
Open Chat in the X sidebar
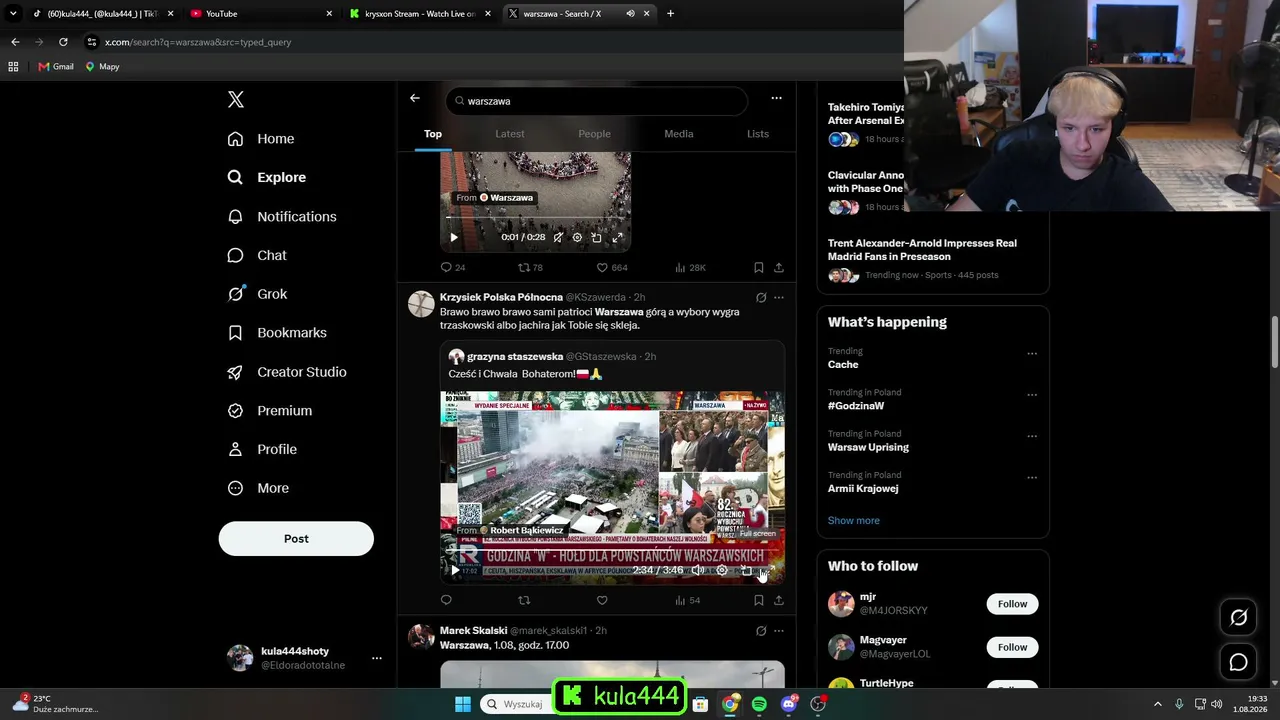pos(257,256)
